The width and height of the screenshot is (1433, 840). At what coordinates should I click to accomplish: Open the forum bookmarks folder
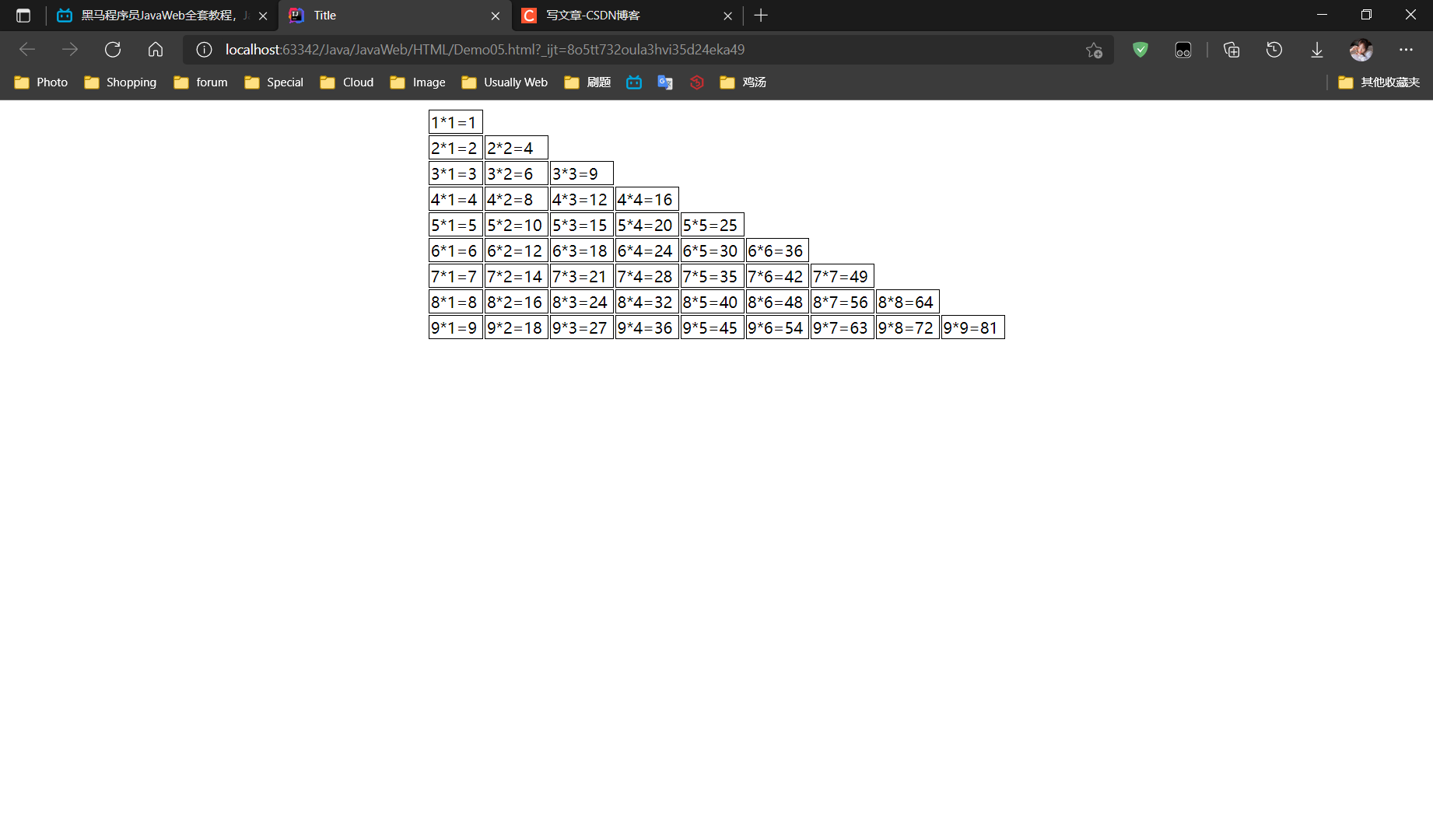201,82
